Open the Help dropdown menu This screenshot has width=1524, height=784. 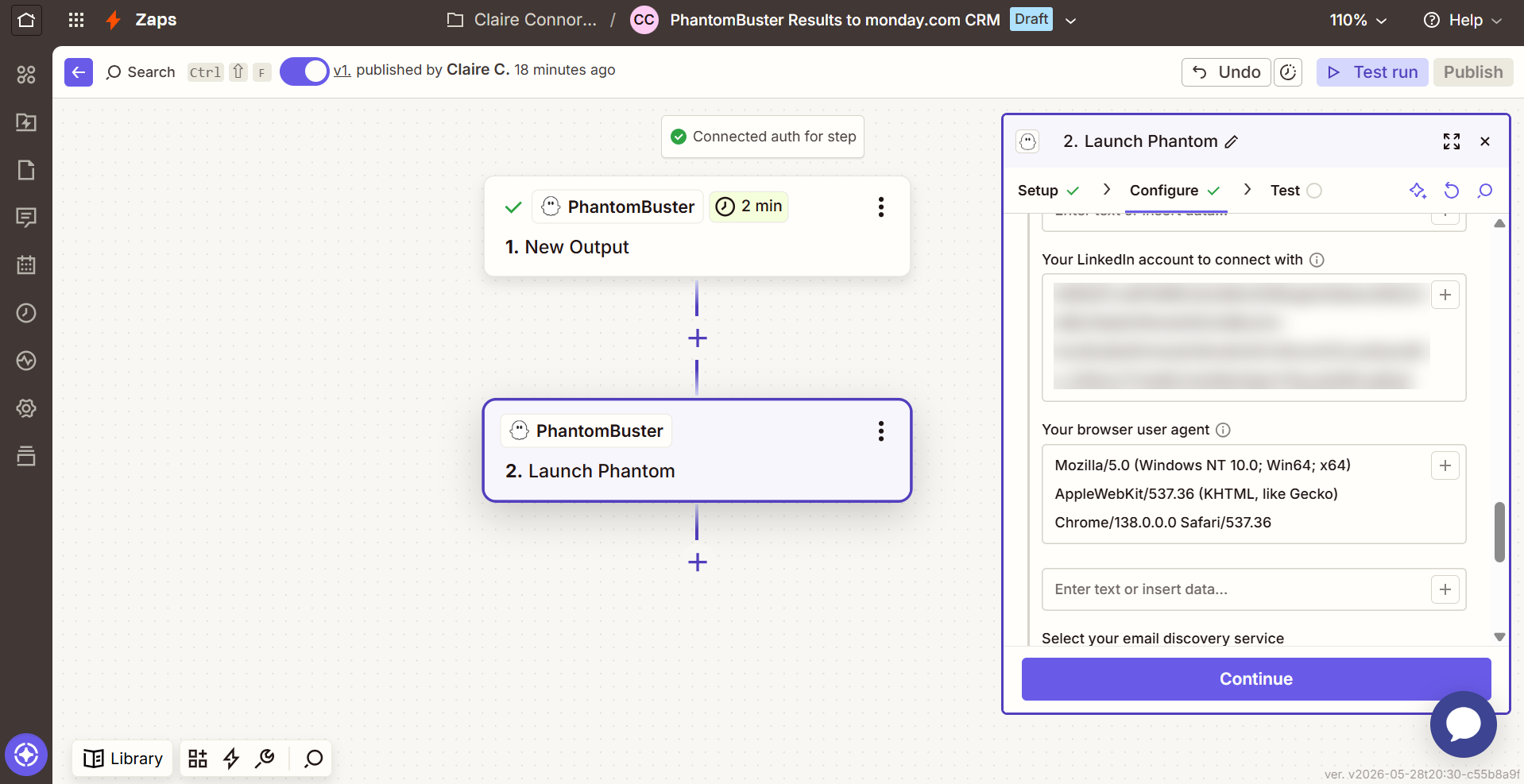(1462, 21)
